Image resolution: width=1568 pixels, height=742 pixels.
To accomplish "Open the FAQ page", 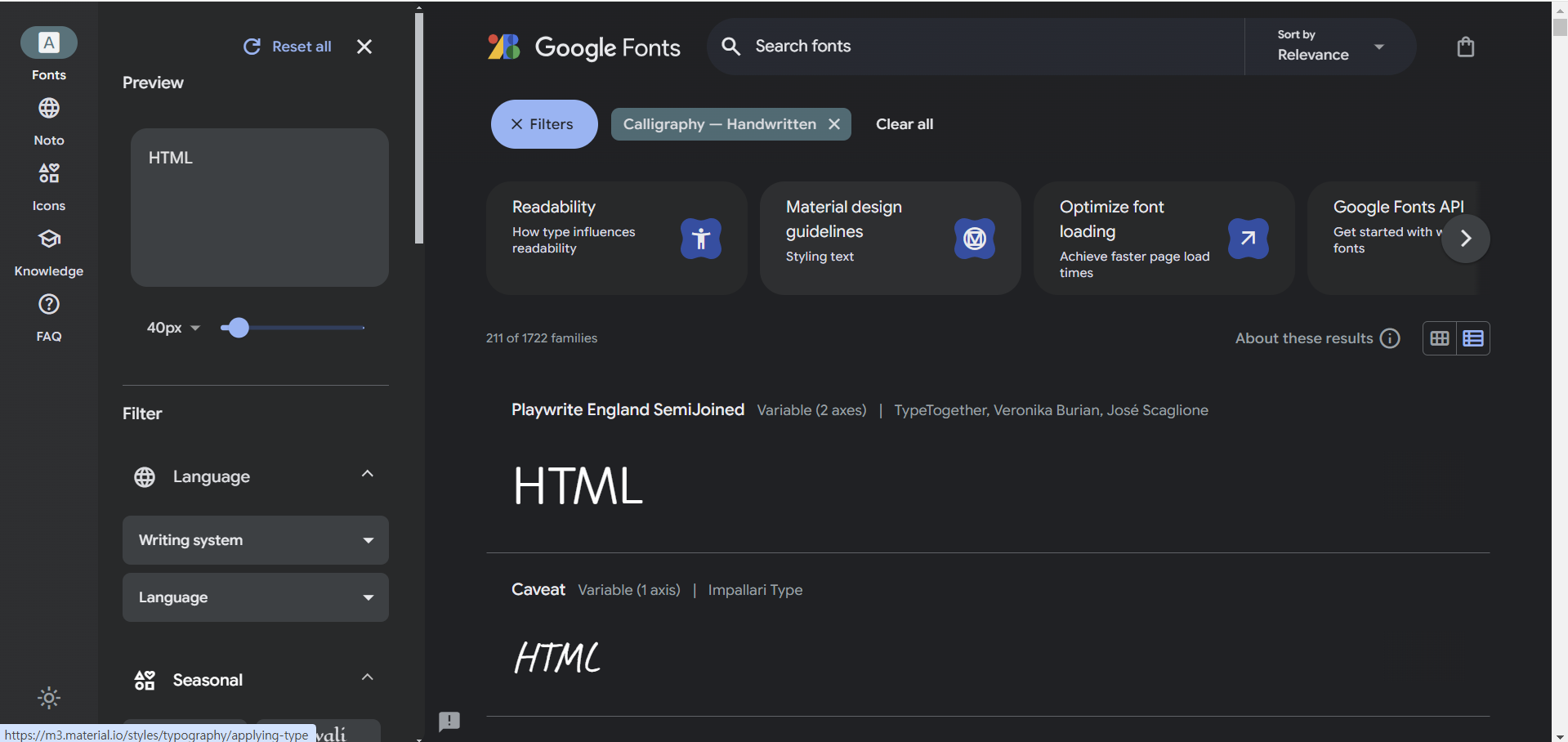I will [48, 313].
